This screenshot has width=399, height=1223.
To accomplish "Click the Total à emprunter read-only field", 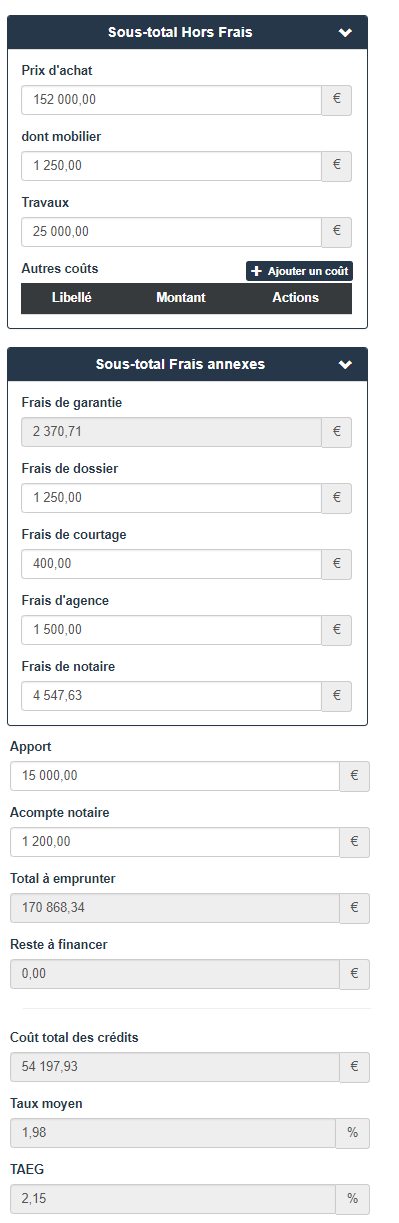I will (175, 908).
